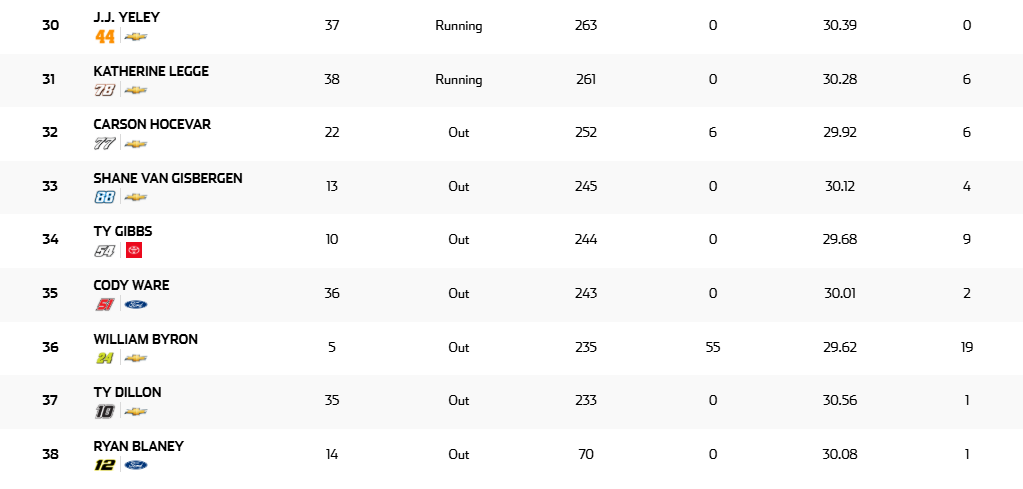The image size is (1023, 489).
Task: Open J.J. Yeley driver name
Action: click(x=126, y=17)
